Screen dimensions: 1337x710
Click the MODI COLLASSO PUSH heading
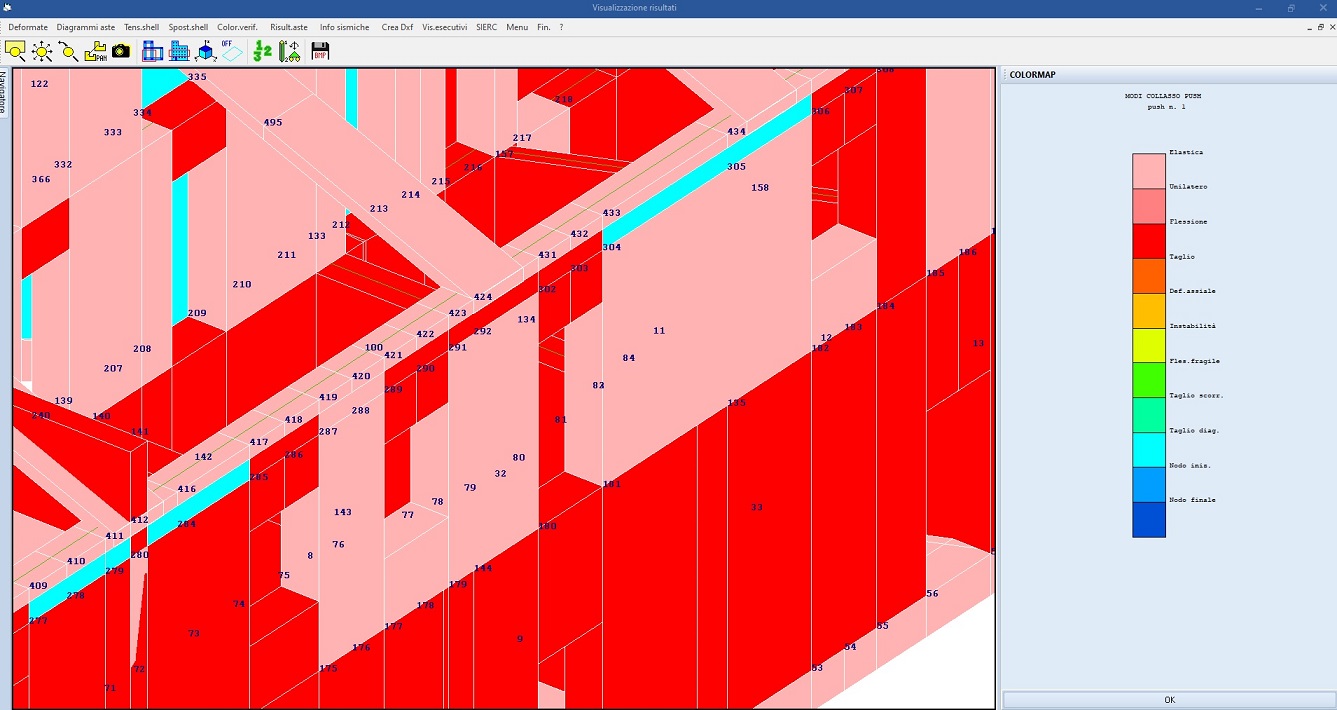1164,96
